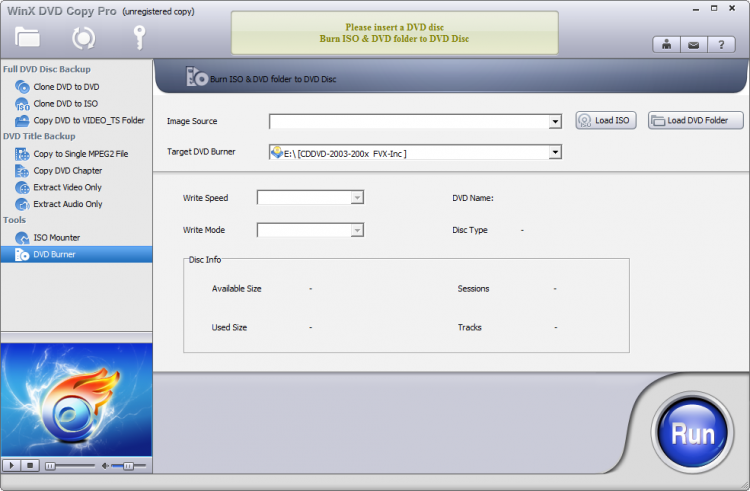Viewport: 750px width, 491px height.
Task: Open Copy DVD Chapter option
Action: (x=68, y=170)
